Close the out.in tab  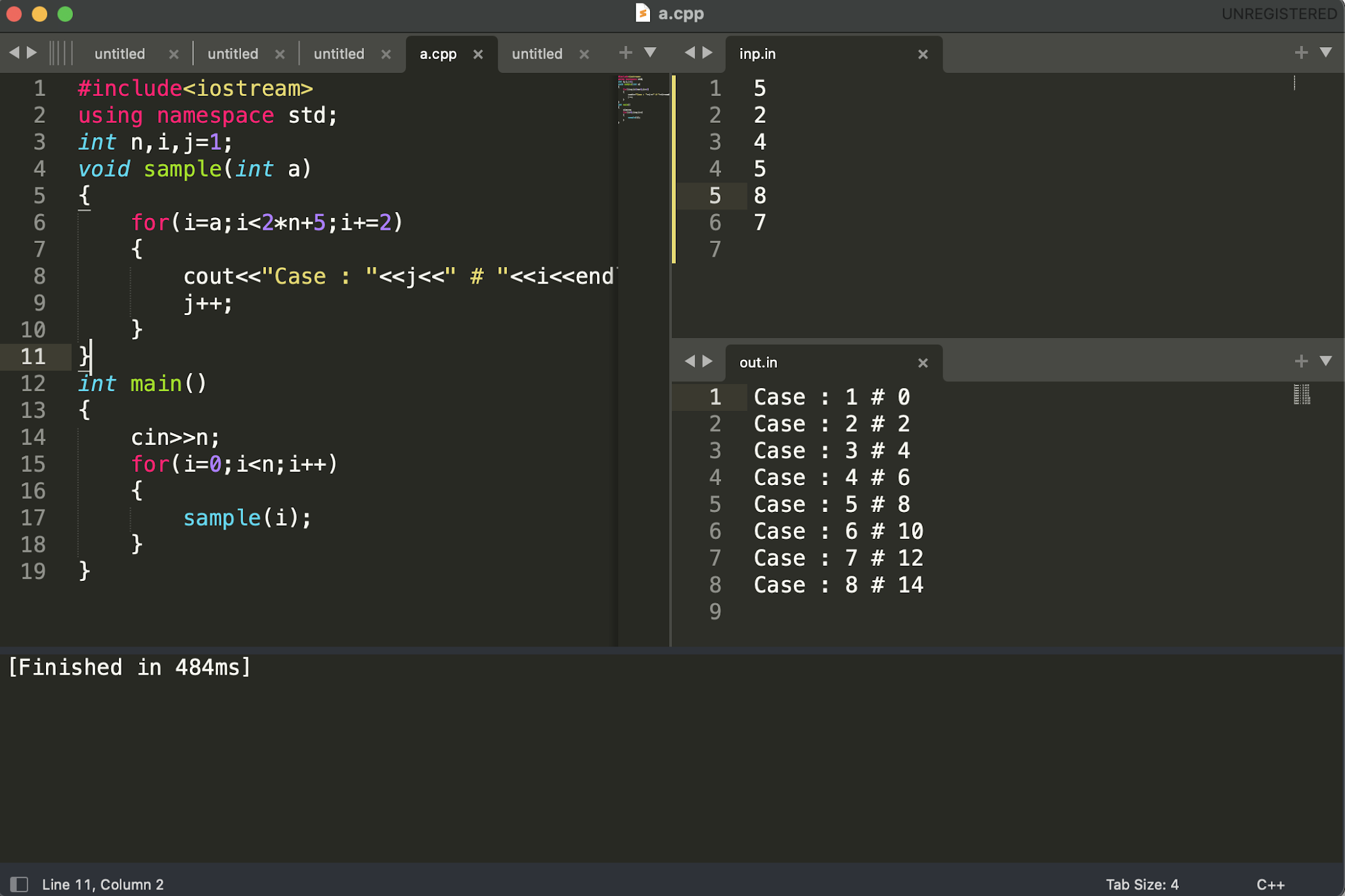coord(923,363)
